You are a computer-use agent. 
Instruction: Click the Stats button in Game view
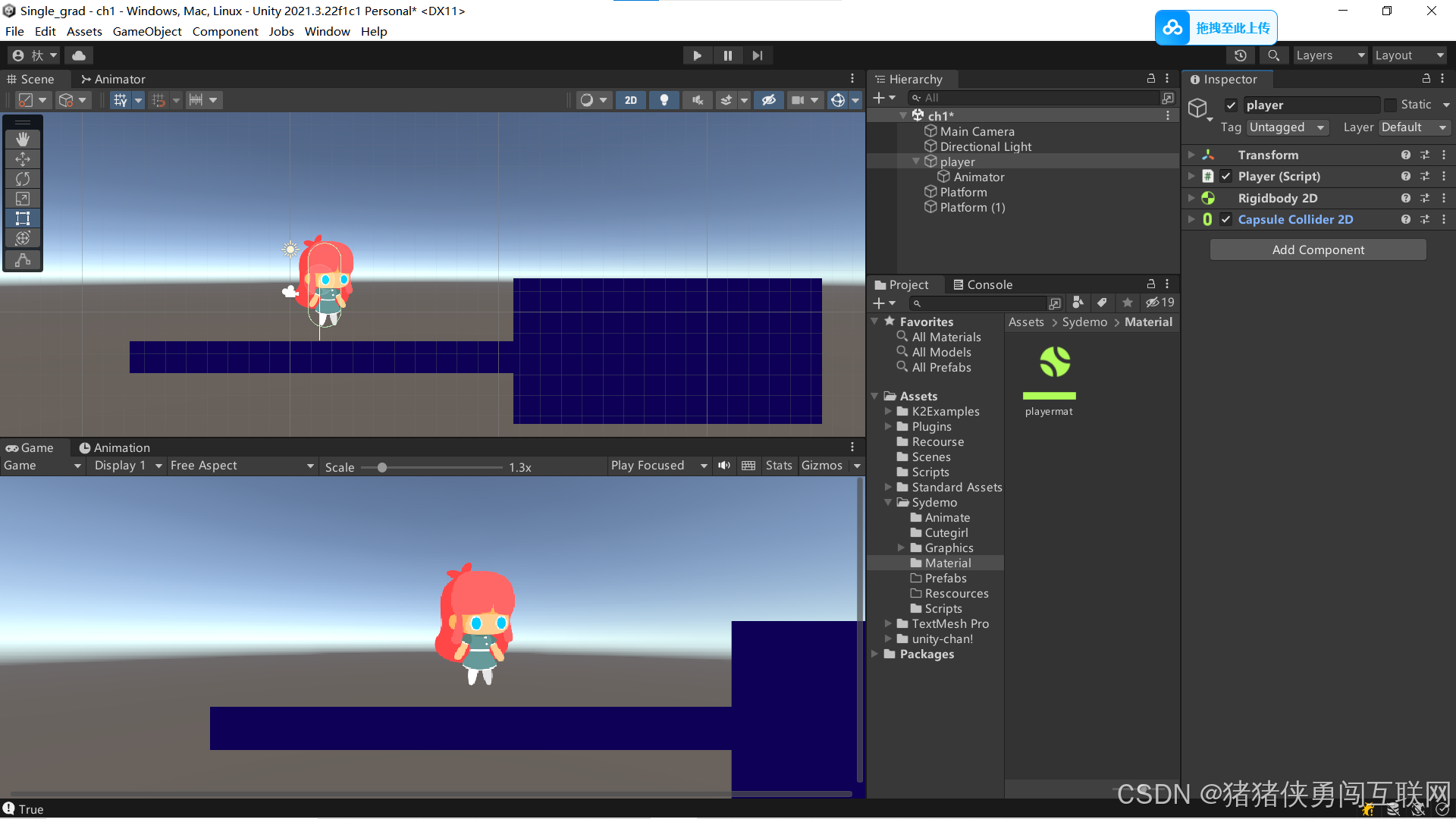pyautogui.click(x=779, y=465)
